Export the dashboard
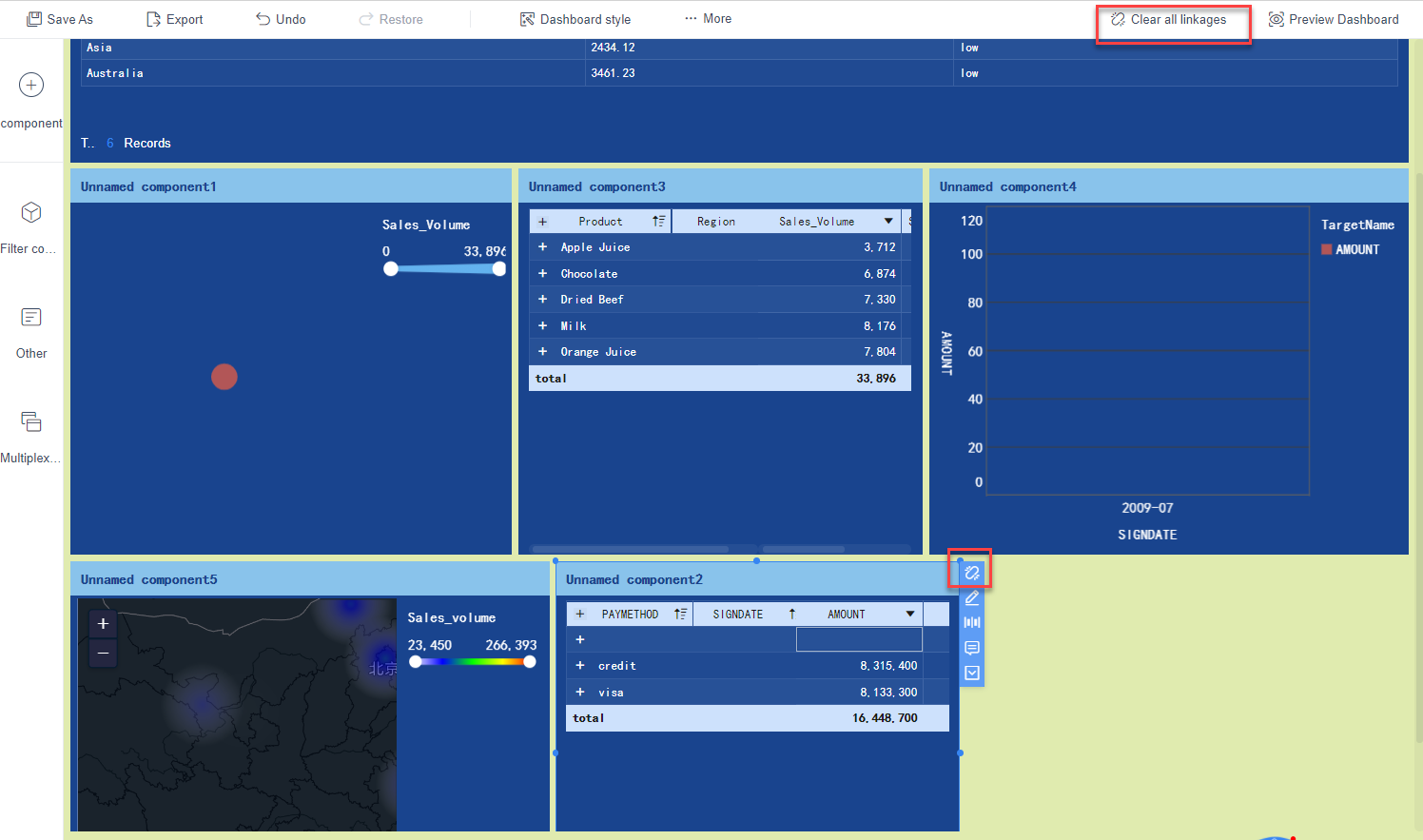The image size is (1423, 840). 174,19
